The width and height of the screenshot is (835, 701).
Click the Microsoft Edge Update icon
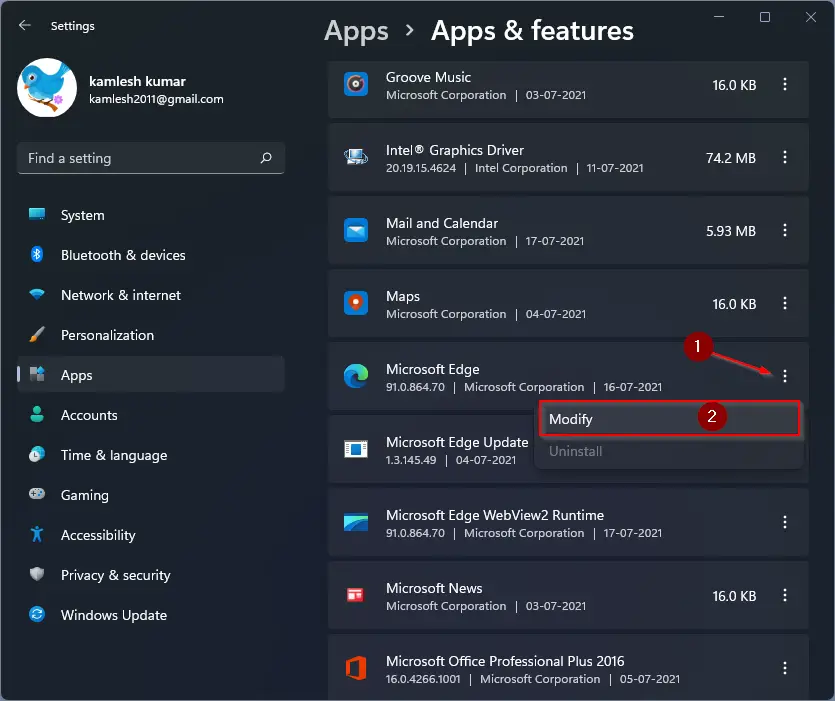pos(356,449)
